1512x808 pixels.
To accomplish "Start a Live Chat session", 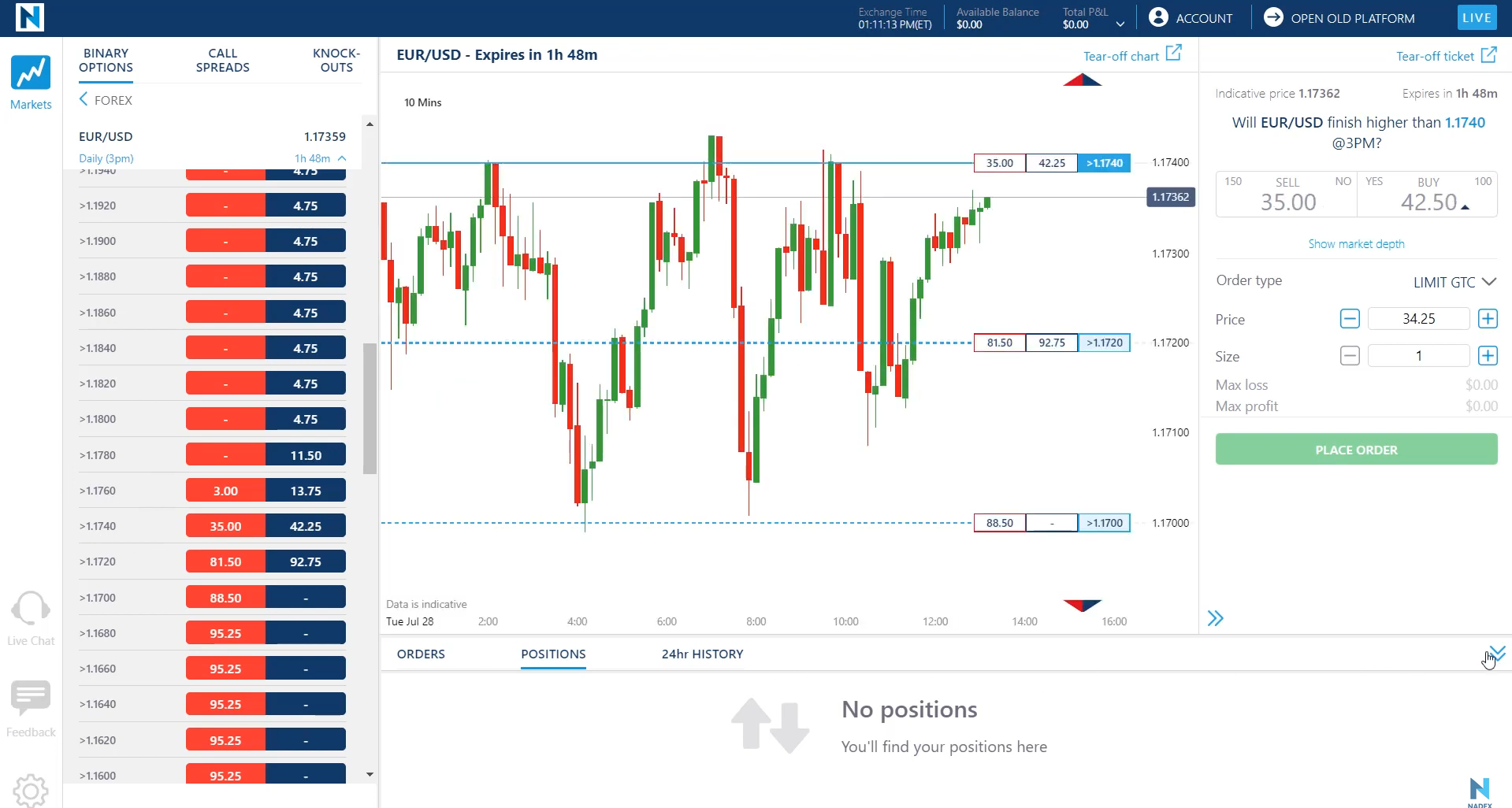I will [30, 618].
